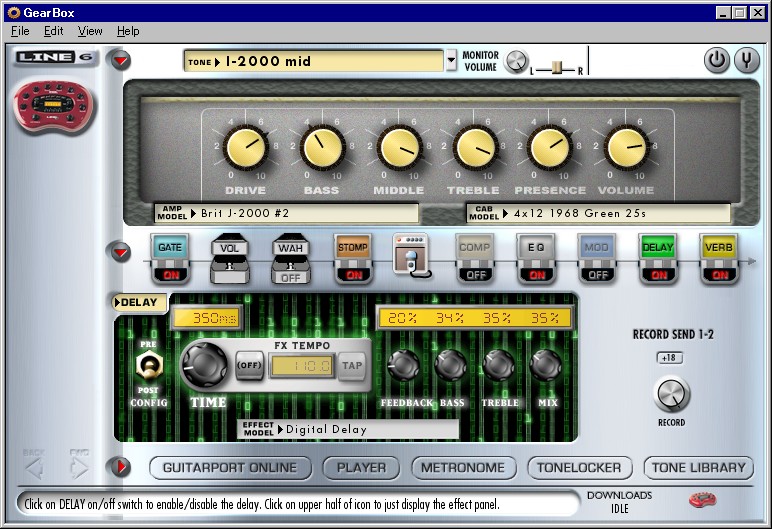
Task: Show the COMP effect panel
Action: 475,248
